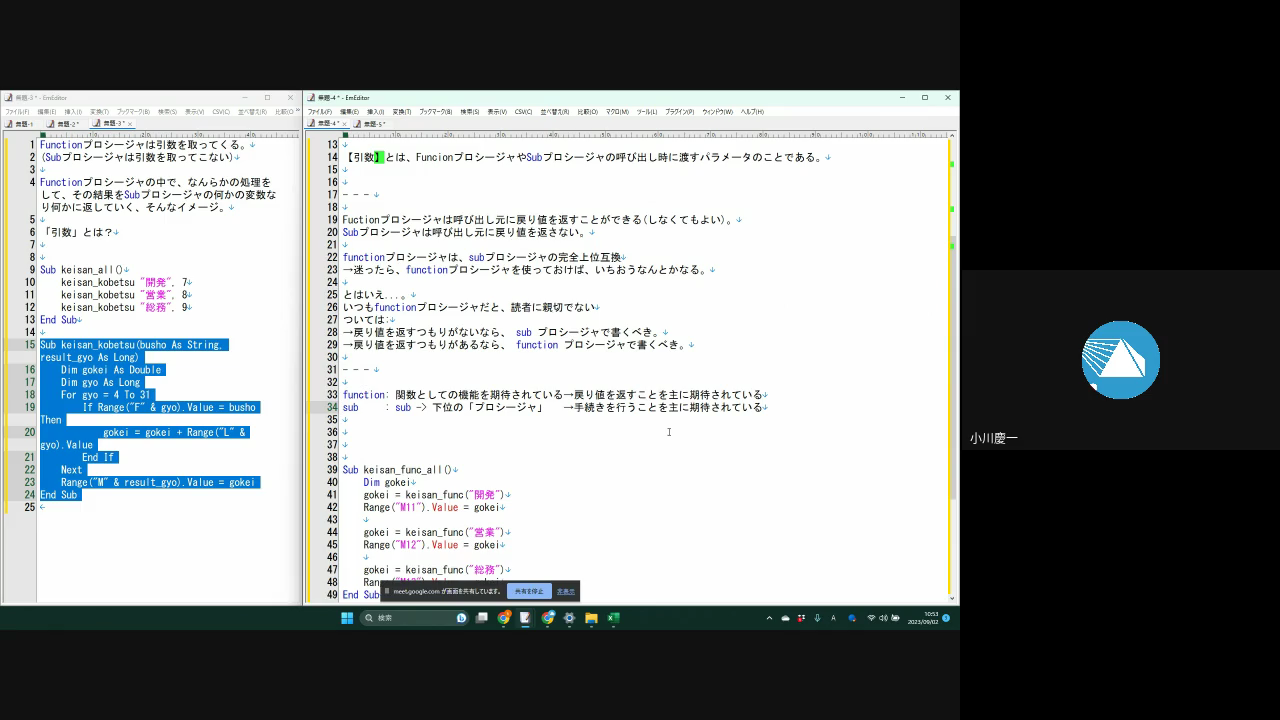Click the OneDrive cloud tray icon
1280x720 pixels.
point(785,618)
